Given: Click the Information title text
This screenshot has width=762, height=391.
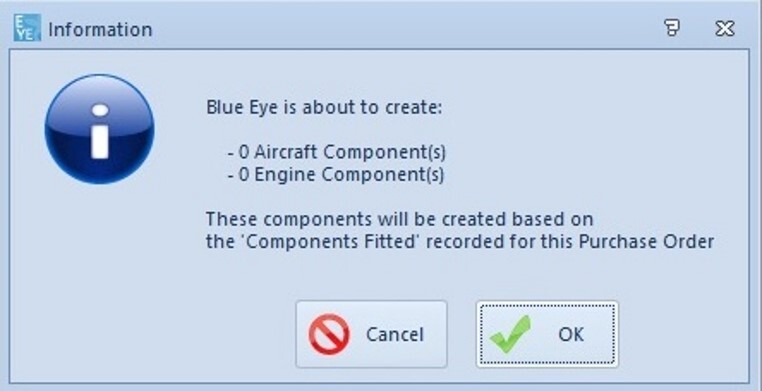Looking at the screenshot, I should pos(100,29).
